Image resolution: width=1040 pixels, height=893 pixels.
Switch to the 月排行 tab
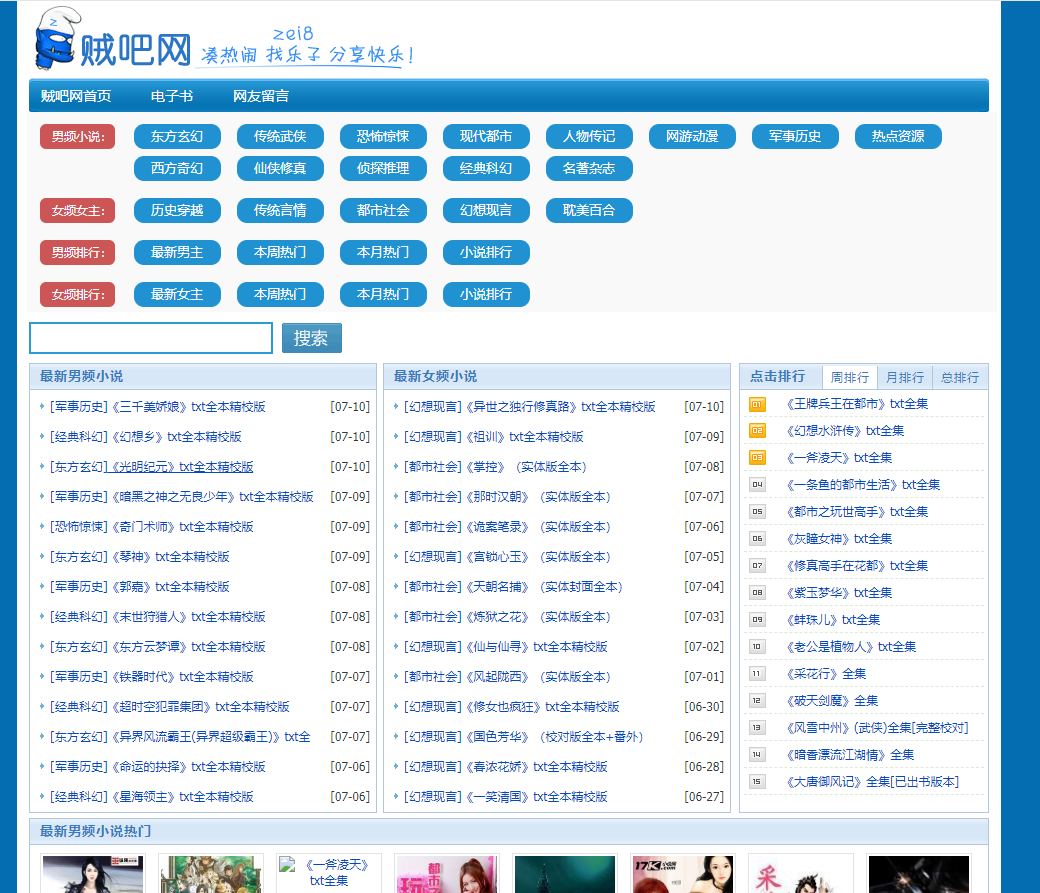[x=905, y=378]
